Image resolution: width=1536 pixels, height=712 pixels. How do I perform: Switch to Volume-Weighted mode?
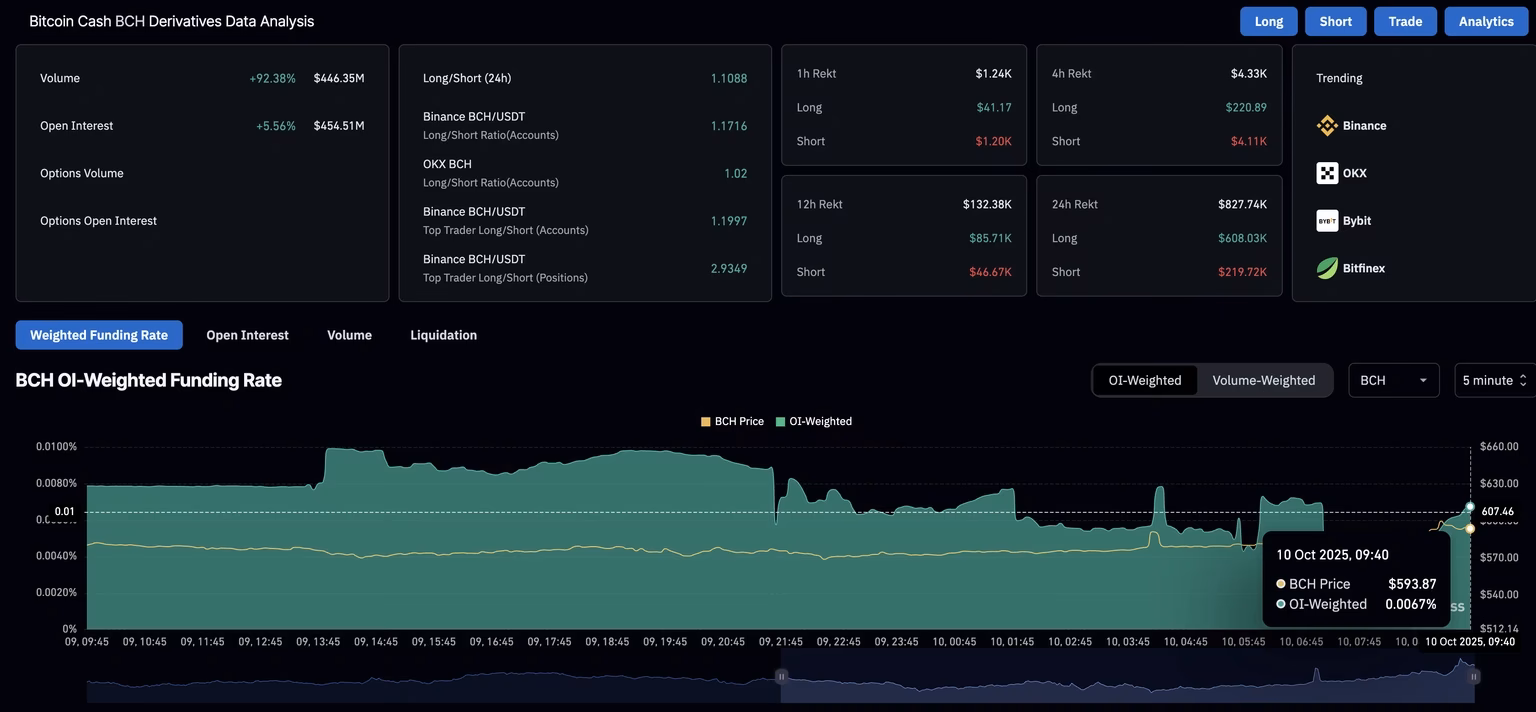pos(1264,378)
